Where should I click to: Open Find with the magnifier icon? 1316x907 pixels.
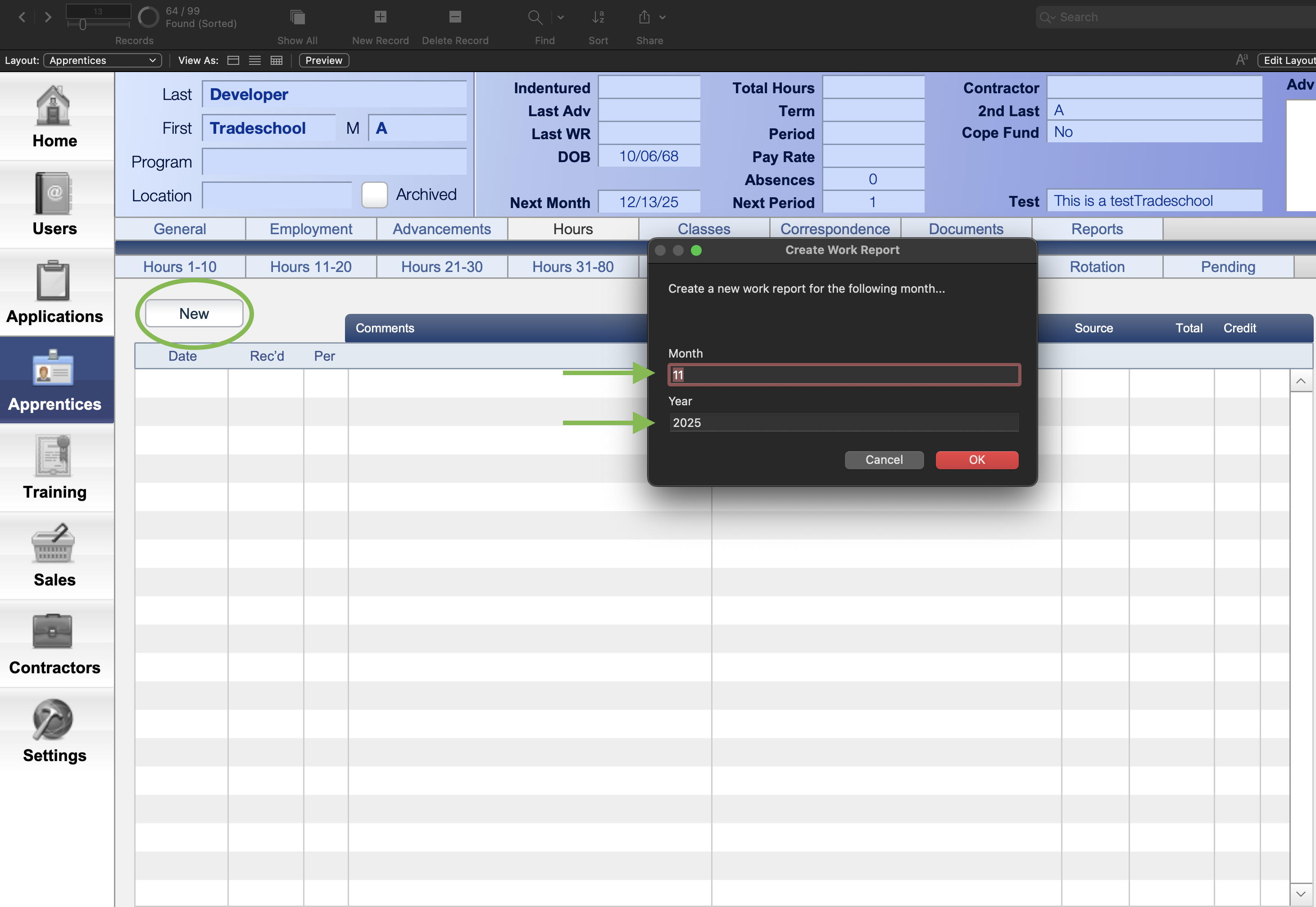click(534, 17)
